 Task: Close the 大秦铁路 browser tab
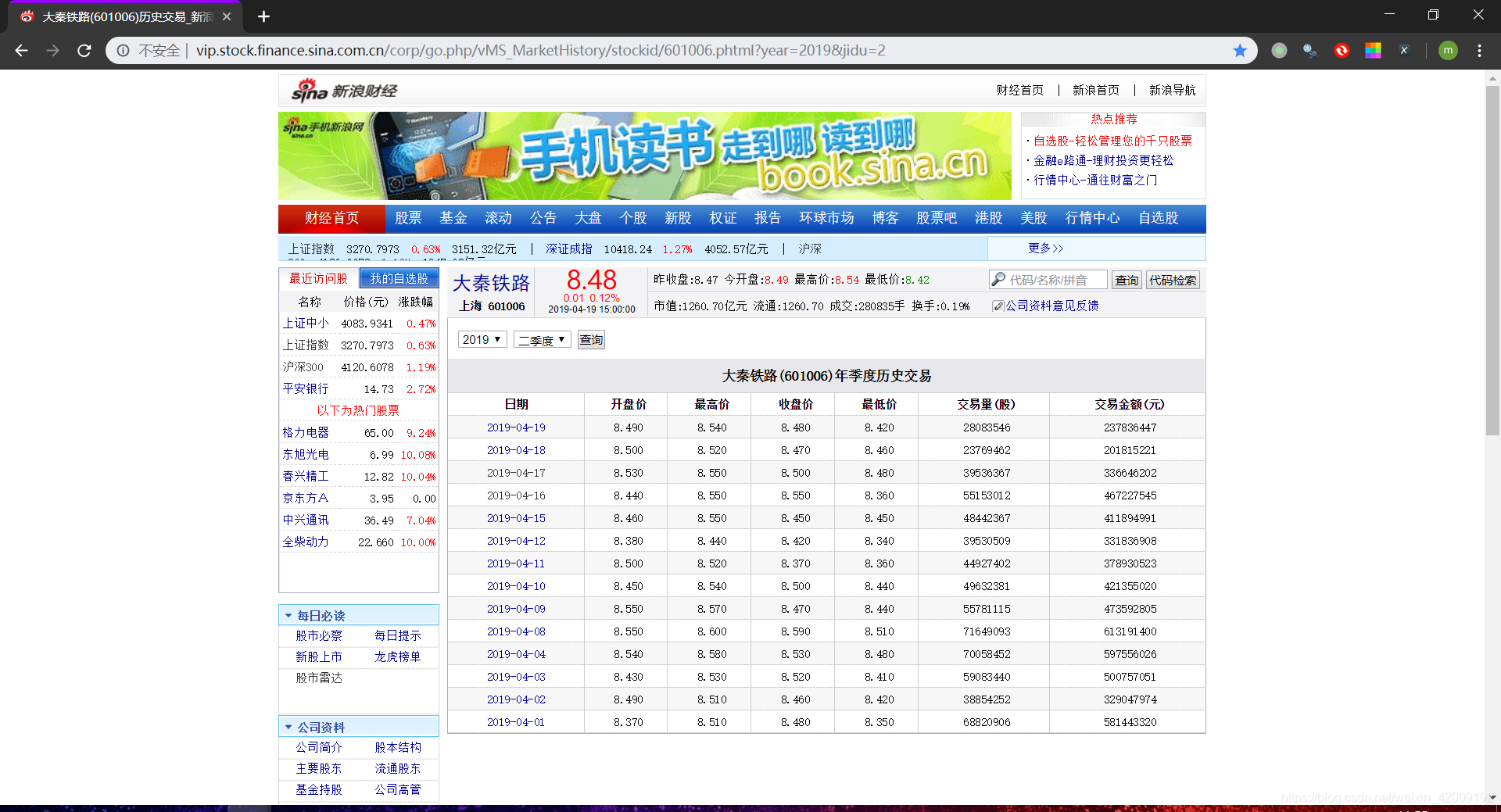tap(227, 16)
